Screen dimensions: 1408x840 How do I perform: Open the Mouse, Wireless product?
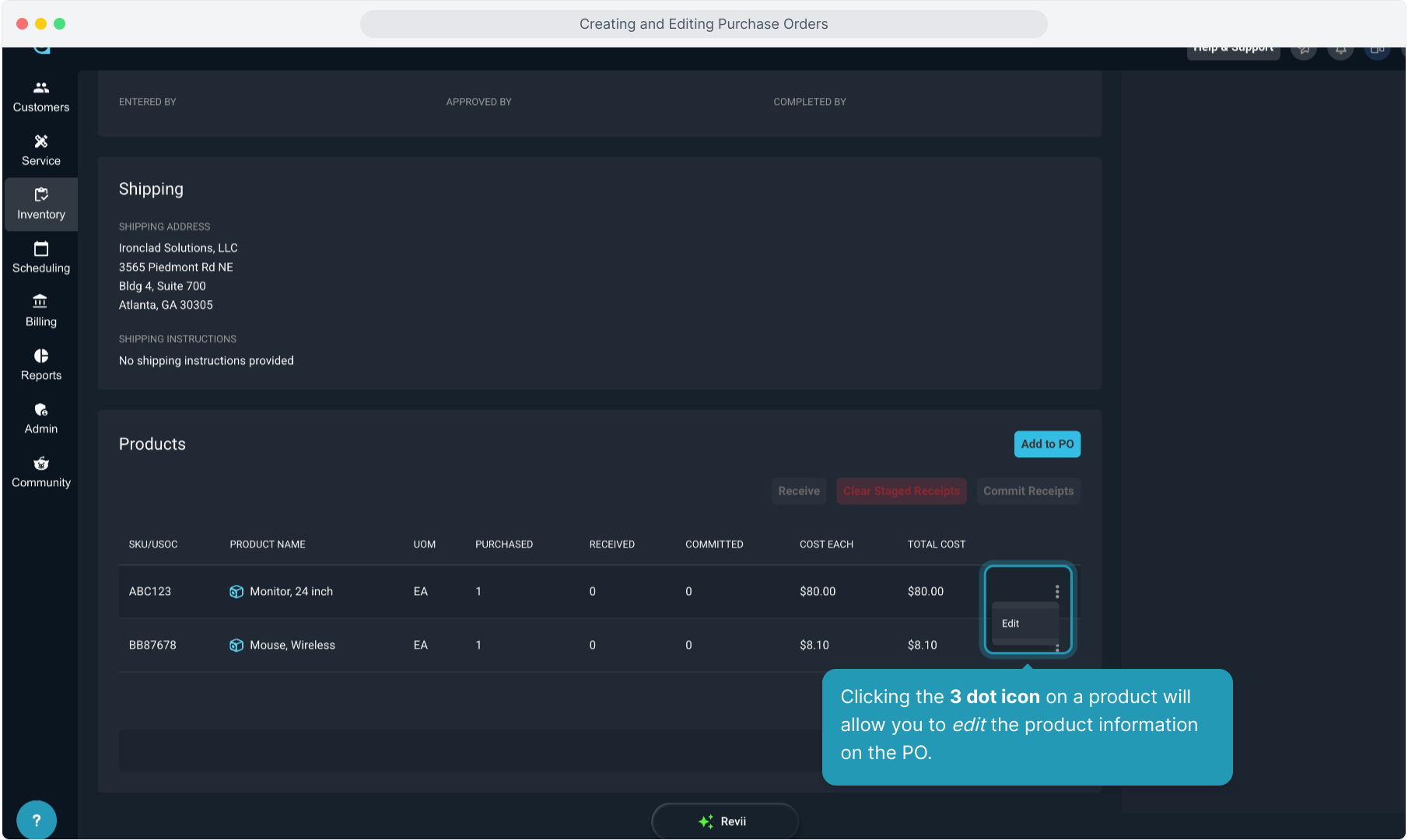coord(292,646)
